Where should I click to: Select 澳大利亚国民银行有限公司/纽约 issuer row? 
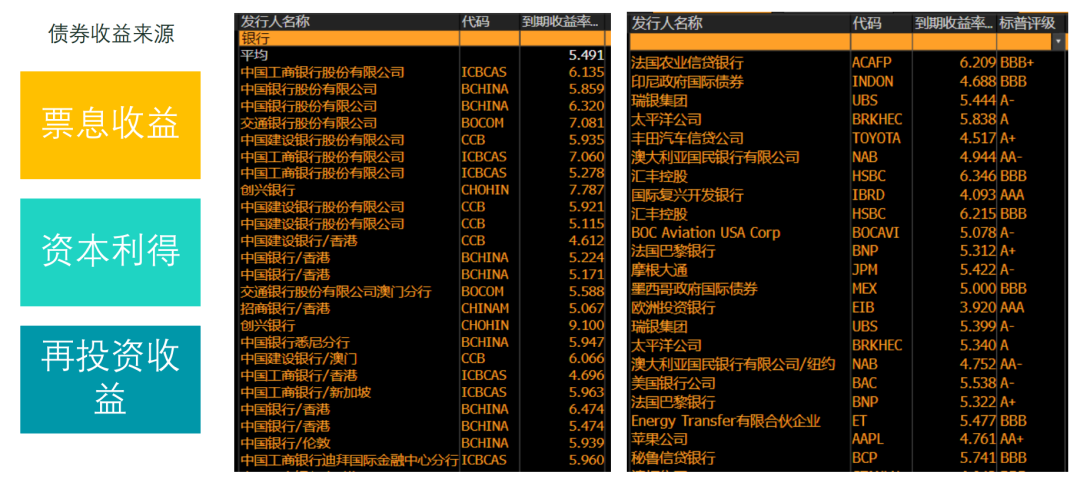846,363
